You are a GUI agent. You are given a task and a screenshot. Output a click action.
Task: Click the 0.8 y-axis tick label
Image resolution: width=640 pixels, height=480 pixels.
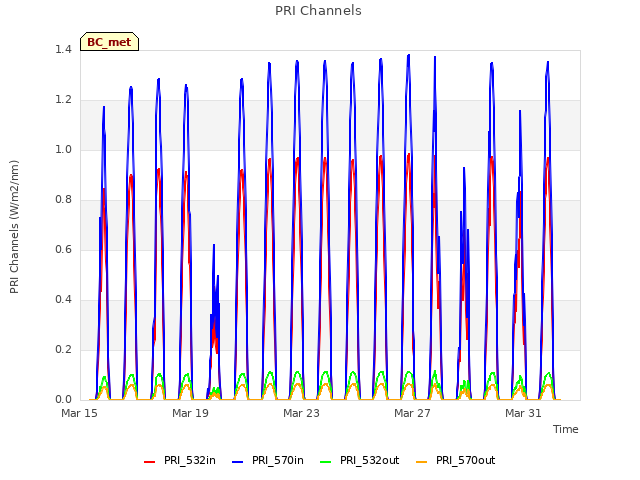(x=63, y=200)
